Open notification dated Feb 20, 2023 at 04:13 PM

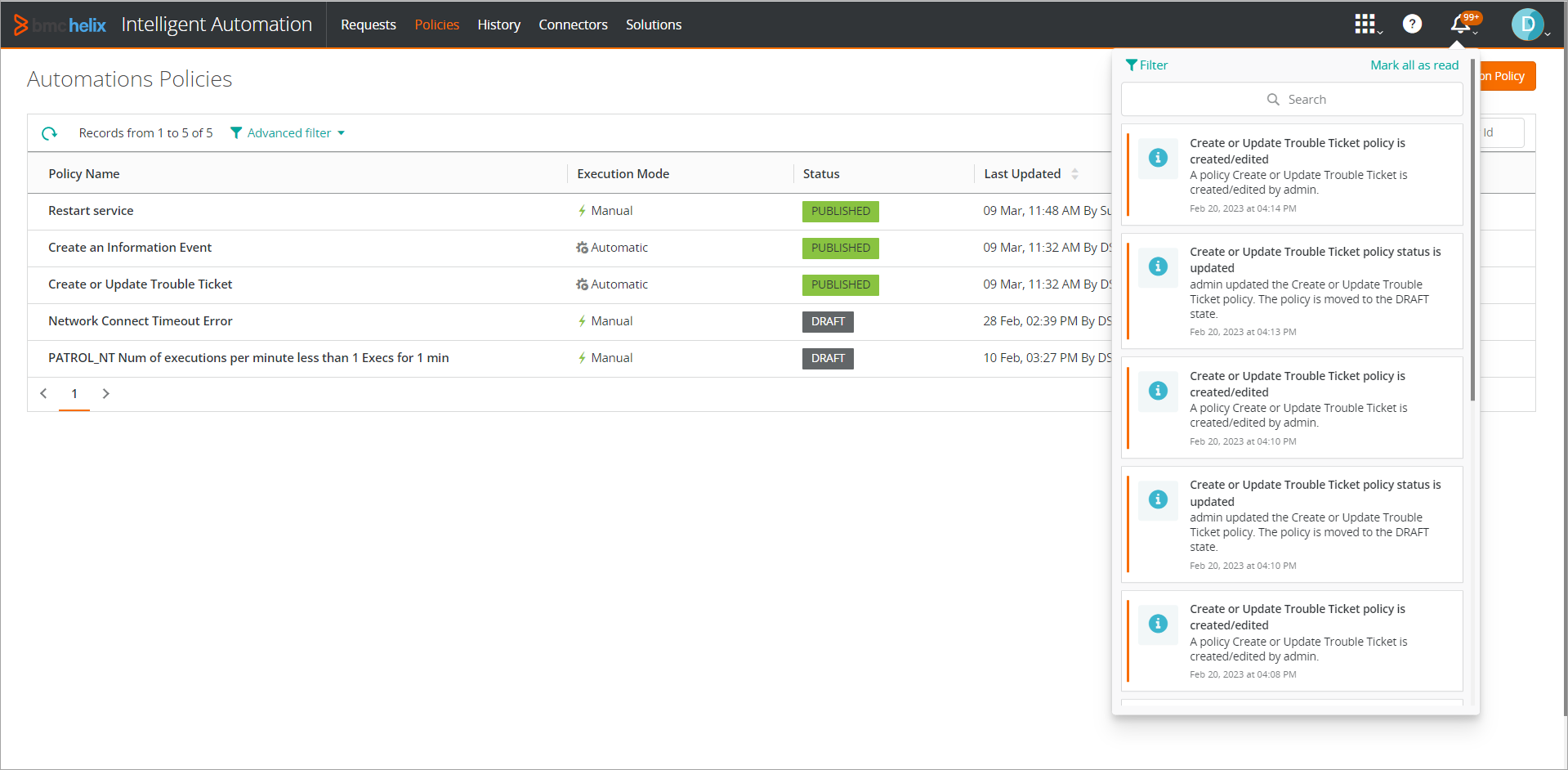[1292, 291]
